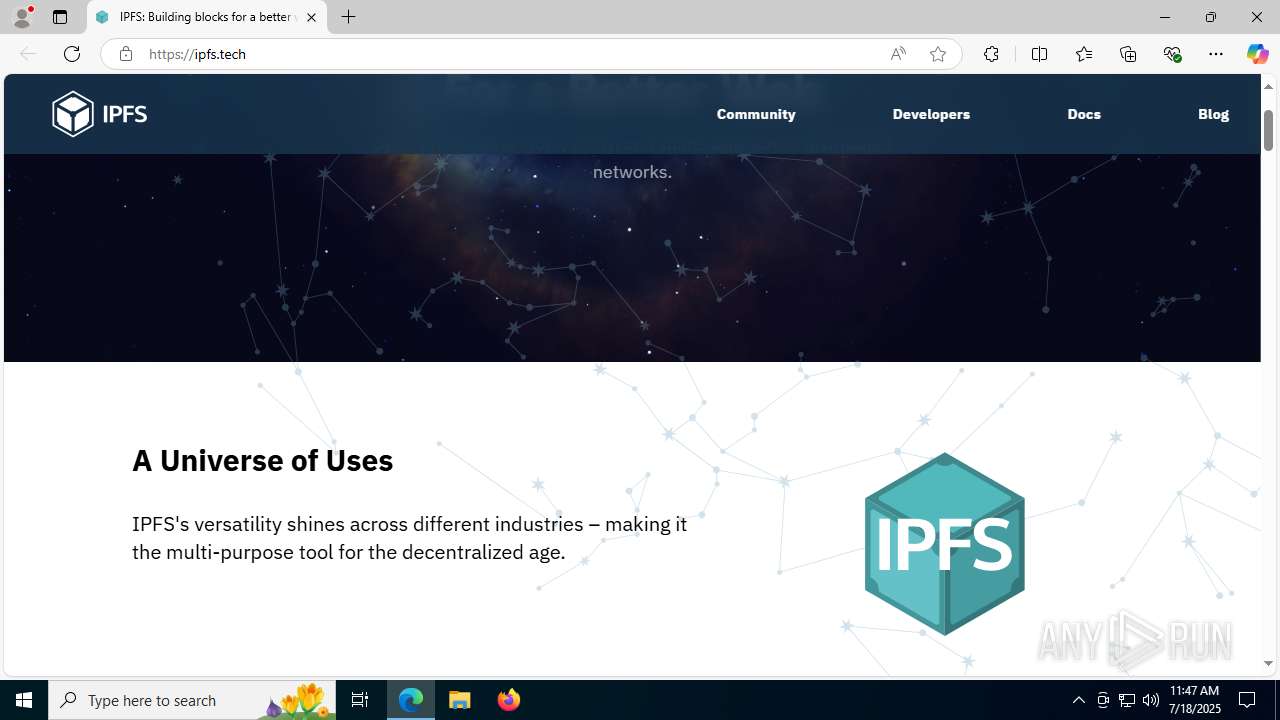Open Microsoft Edge taskbar icon

411,700
